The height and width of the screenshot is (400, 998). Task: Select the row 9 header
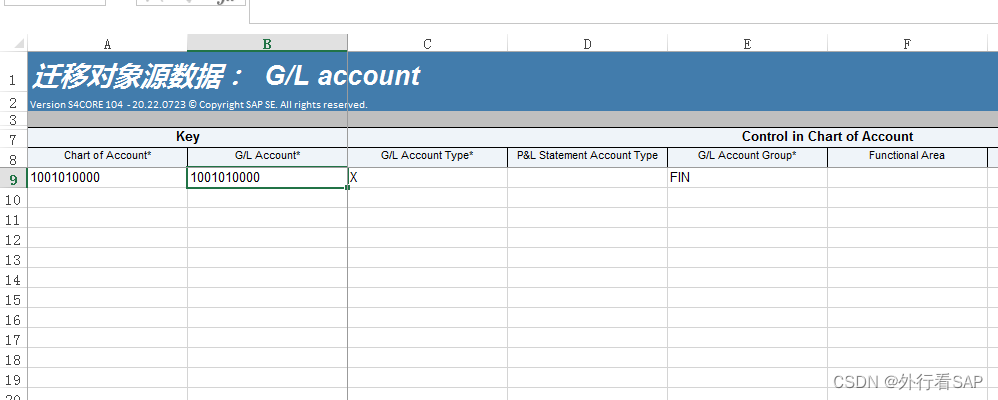coord(13,178)
